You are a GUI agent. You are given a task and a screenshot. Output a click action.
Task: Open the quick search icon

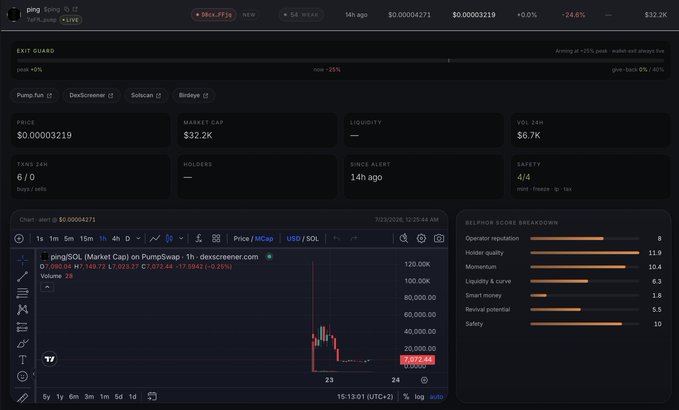[x=404, y=239]
